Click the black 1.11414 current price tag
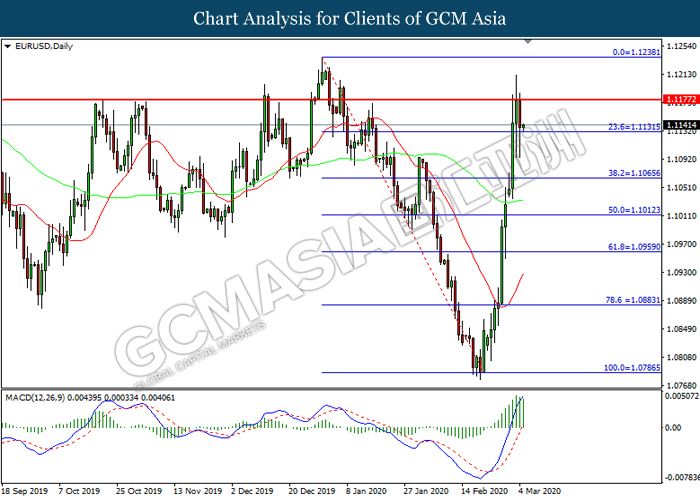This screenshot has width=700, height=500. point(681,125)
